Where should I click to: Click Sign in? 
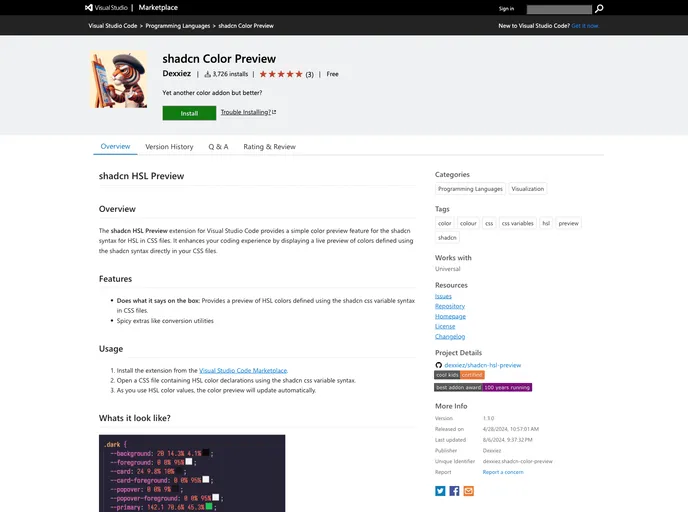pos(506,8)
